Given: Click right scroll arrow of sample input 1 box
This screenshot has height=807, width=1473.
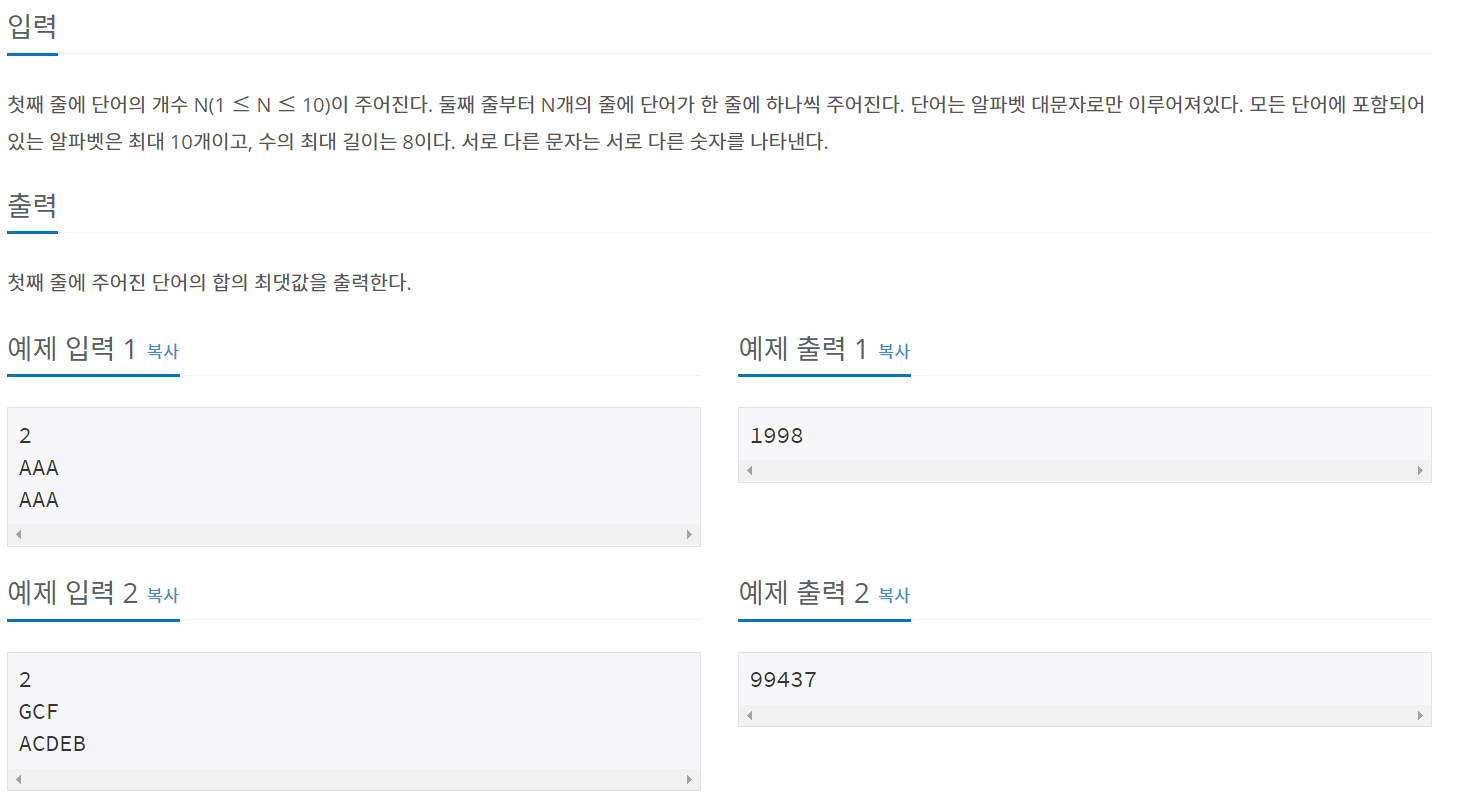Looking at the screenshot, I should [x=689, y=534].
